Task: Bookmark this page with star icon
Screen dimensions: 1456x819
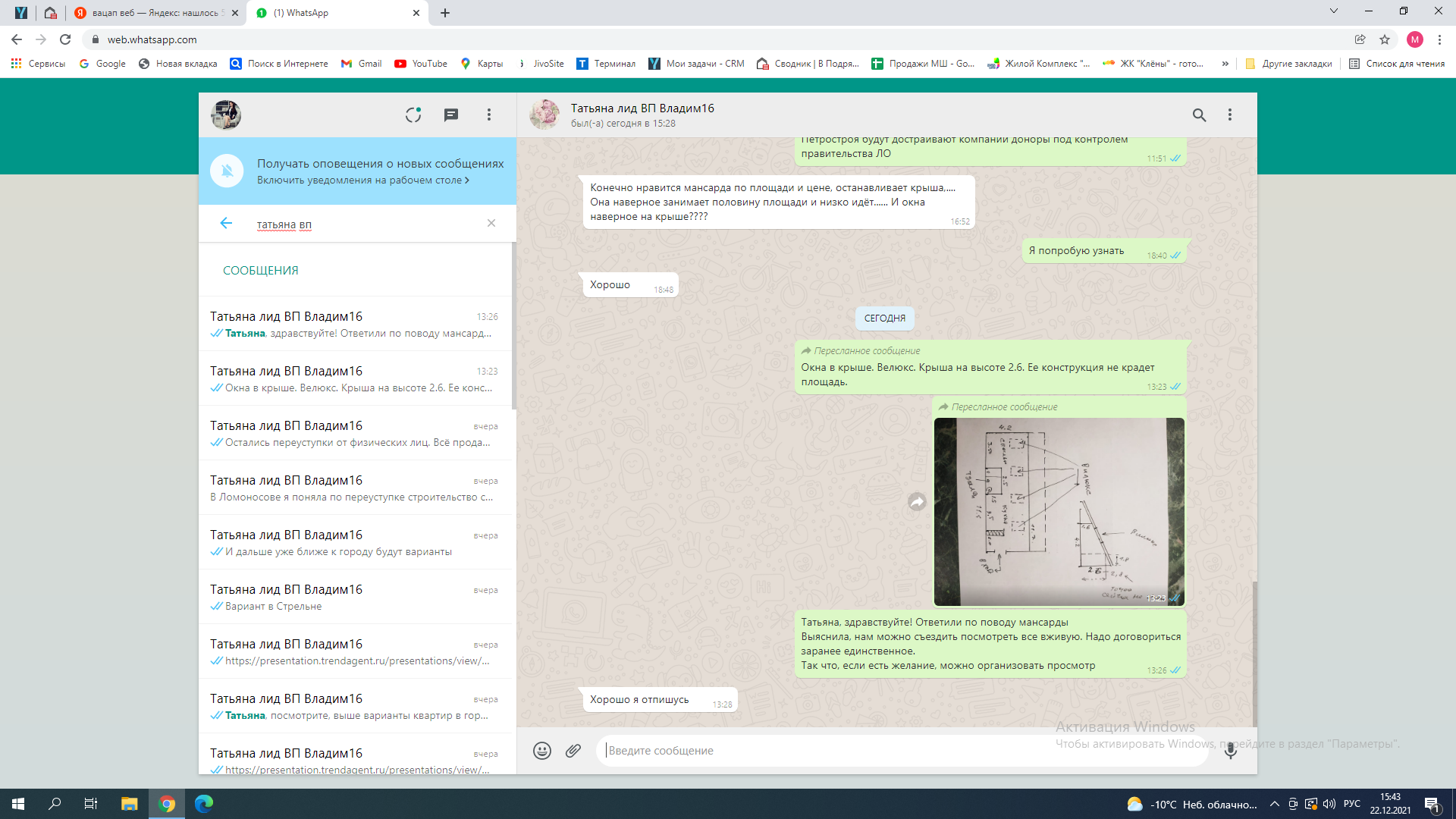Action: pyautogui.click(x=1385, y=39)
